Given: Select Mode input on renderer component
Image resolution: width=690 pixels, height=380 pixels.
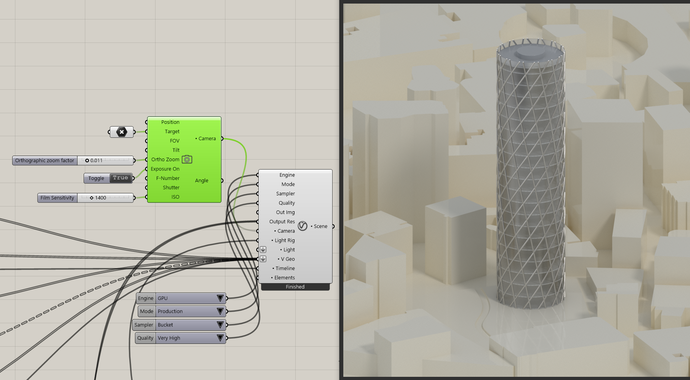Looking at the screenshot, I should (288, 184).
